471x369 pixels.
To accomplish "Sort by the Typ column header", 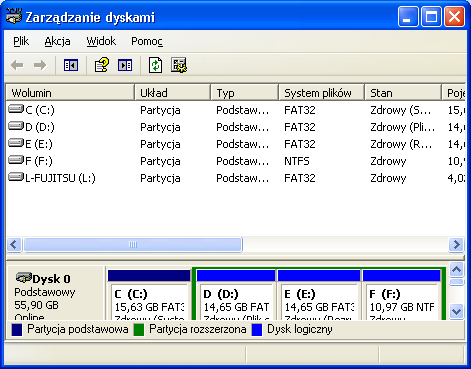I will click(245, 92).
